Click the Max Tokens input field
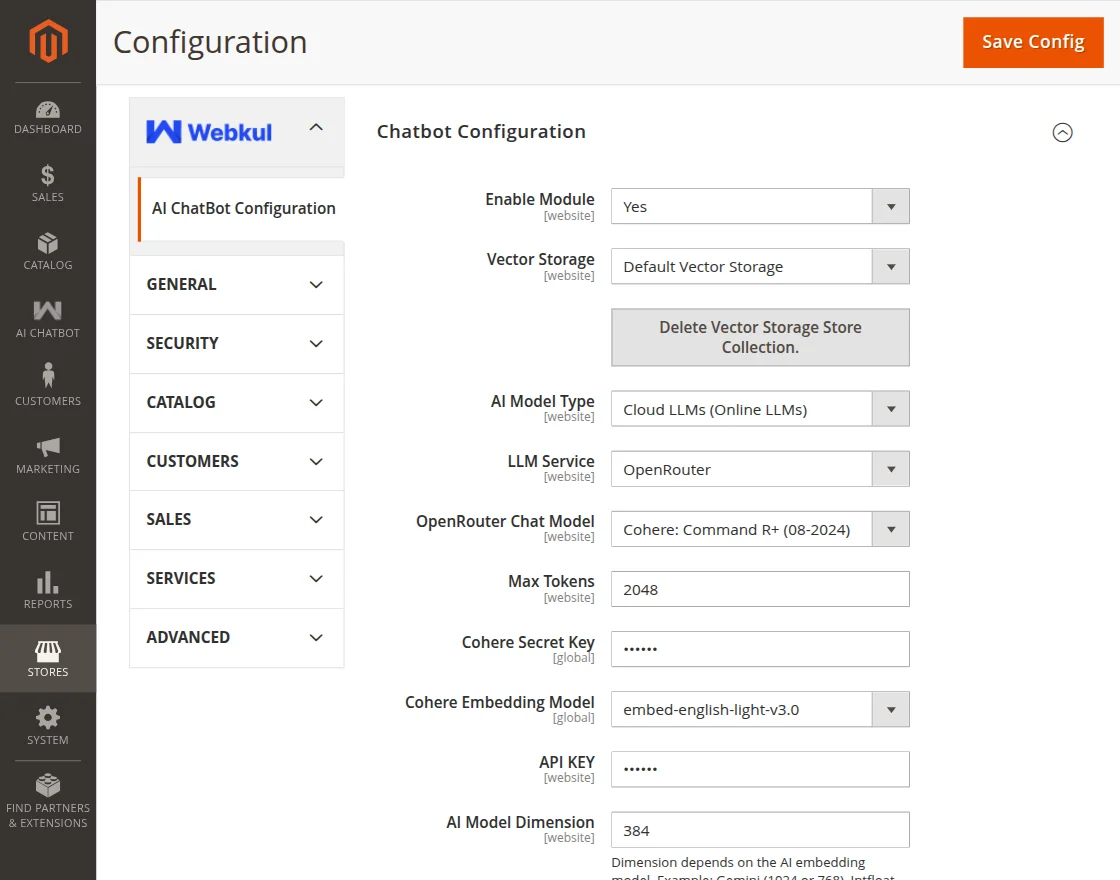1120x880 pixels. (760, 589)
